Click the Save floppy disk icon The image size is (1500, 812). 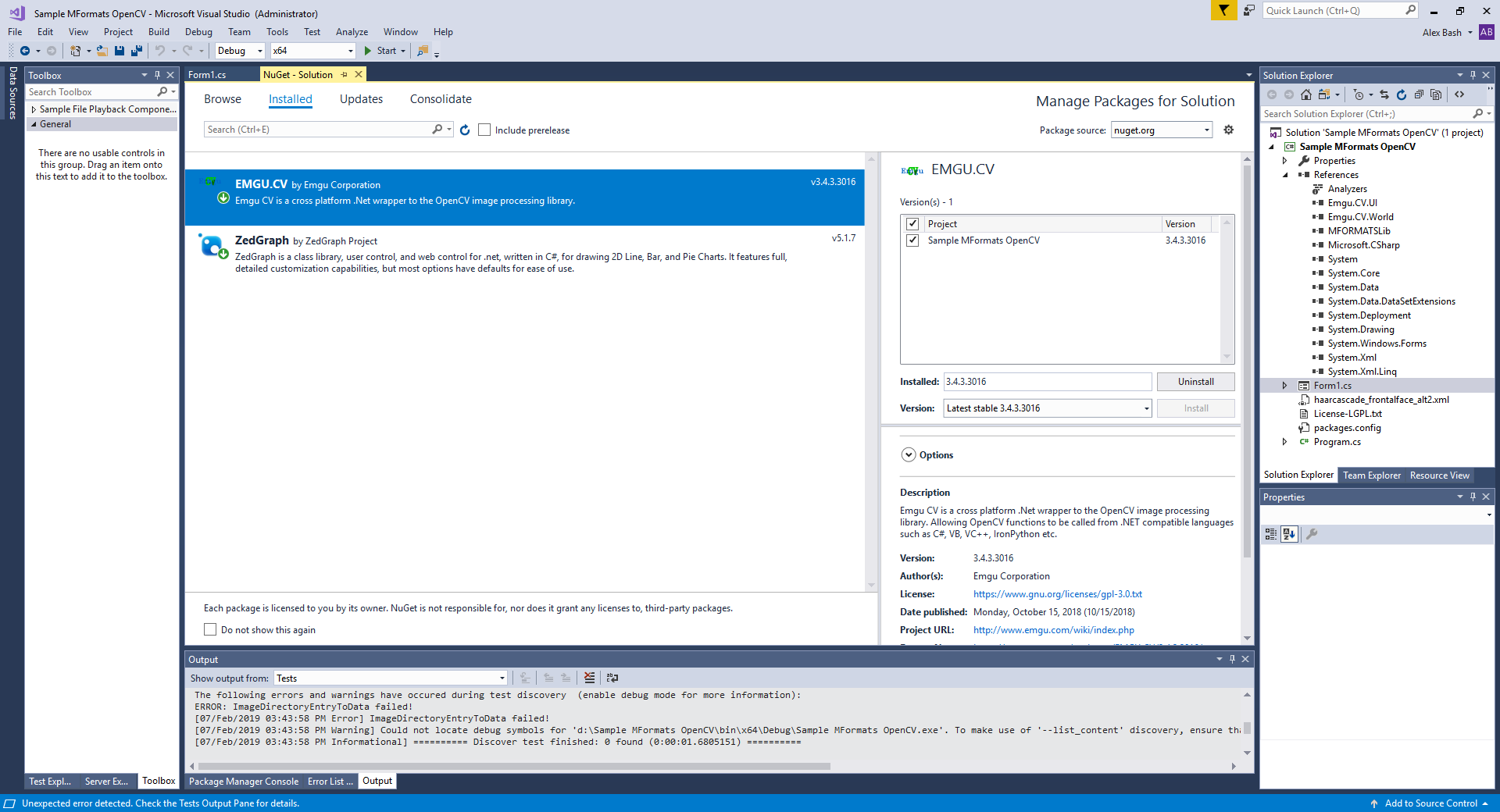pyautogui.click(x=120, y=51)
